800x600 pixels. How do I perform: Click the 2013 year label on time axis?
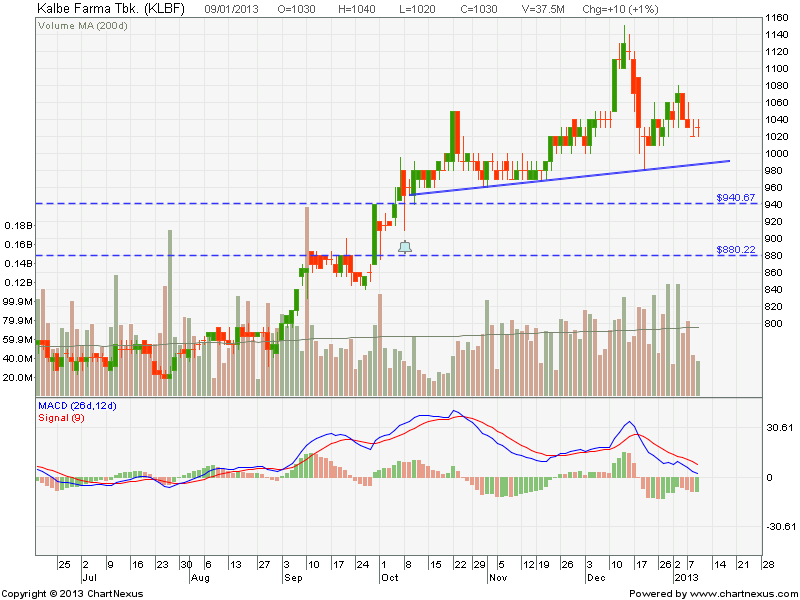686,578
